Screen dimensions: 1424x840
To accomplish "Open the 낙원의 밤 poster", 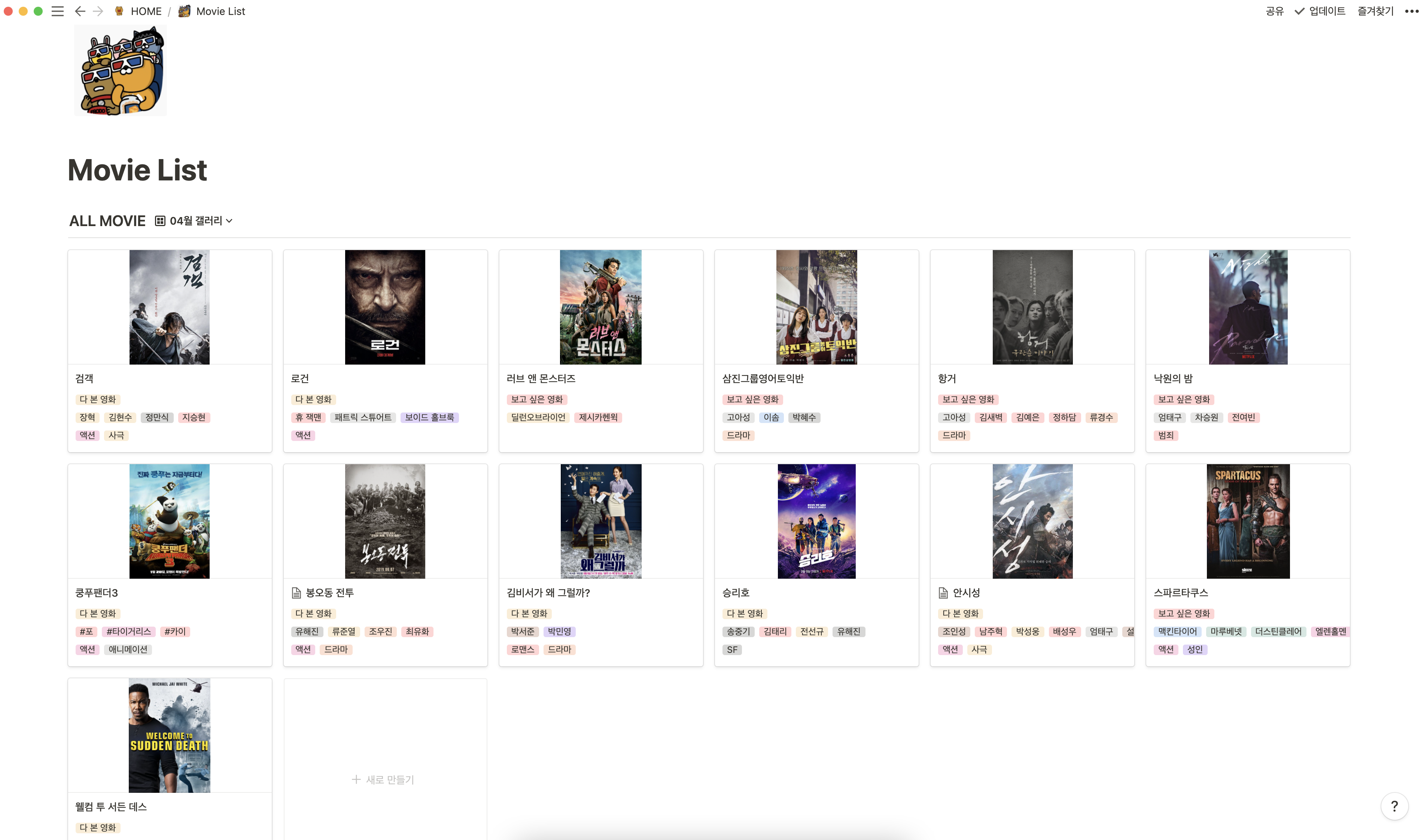I will click(1248, 307).
